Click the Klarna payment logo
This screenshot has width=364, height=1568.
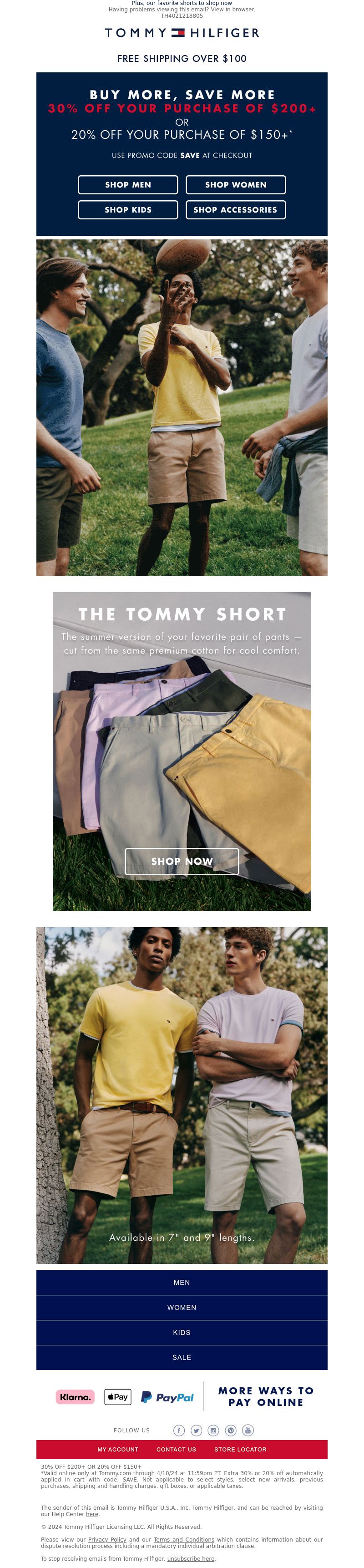[76, 1397]
